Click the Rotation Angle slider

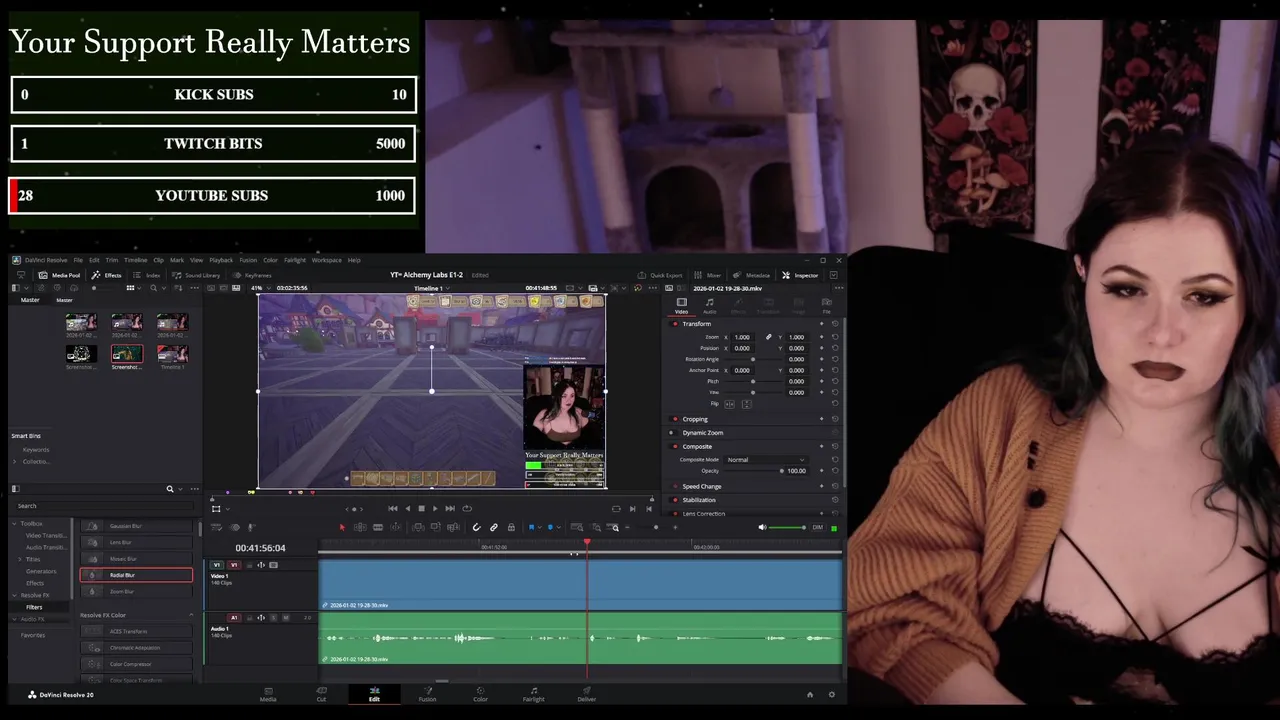tap(752, 359)
